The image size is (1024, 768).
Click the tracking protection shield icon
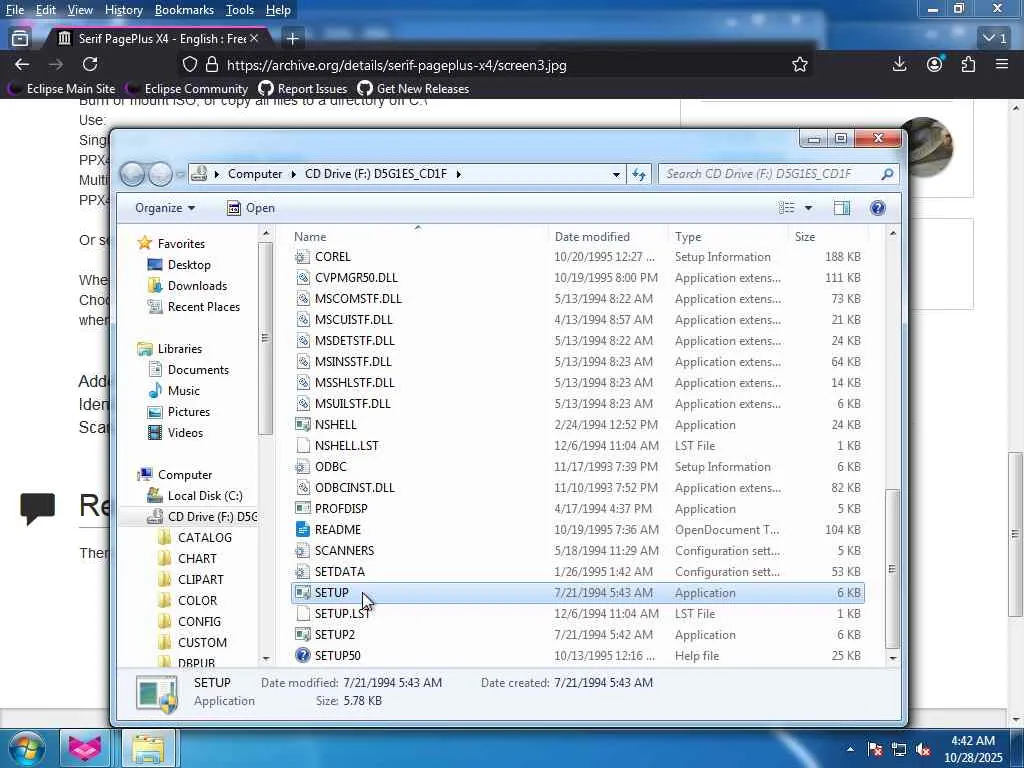tap(189, 65)
